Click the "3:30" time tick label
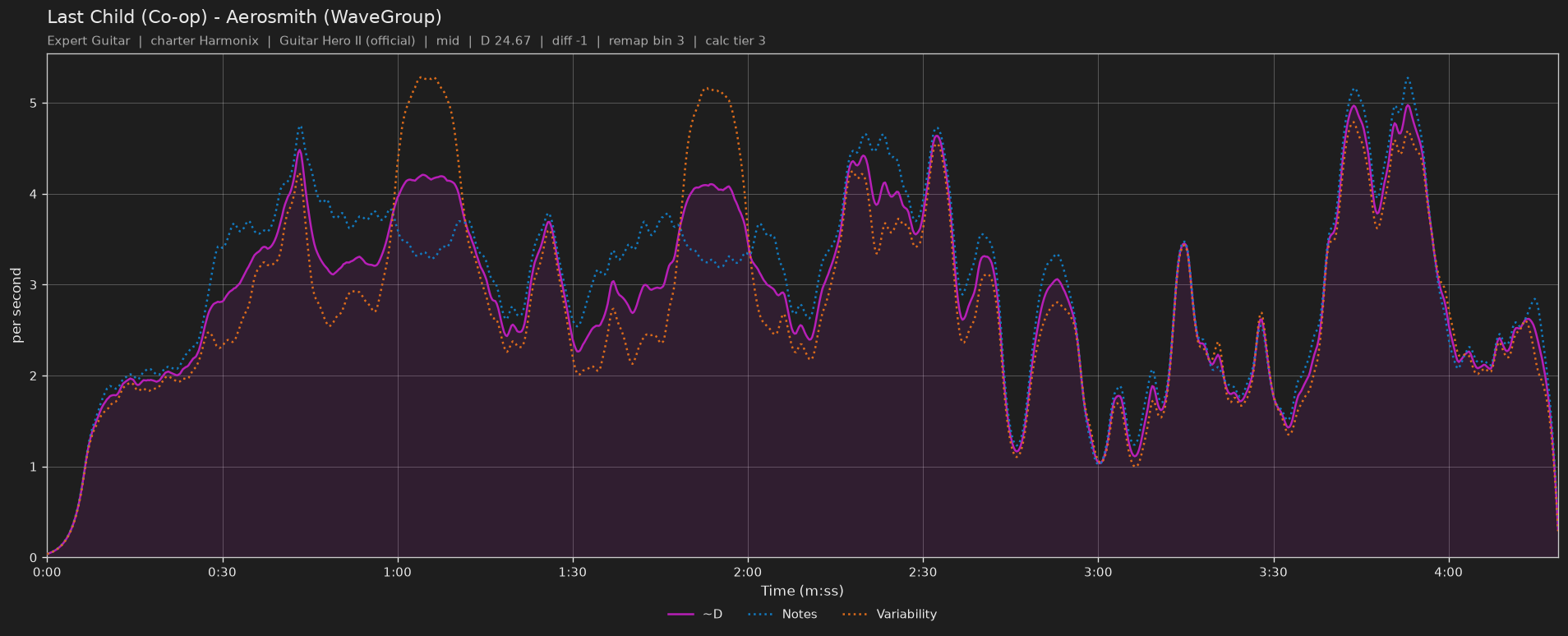The image size is (1568, 636). point(1274,572)
